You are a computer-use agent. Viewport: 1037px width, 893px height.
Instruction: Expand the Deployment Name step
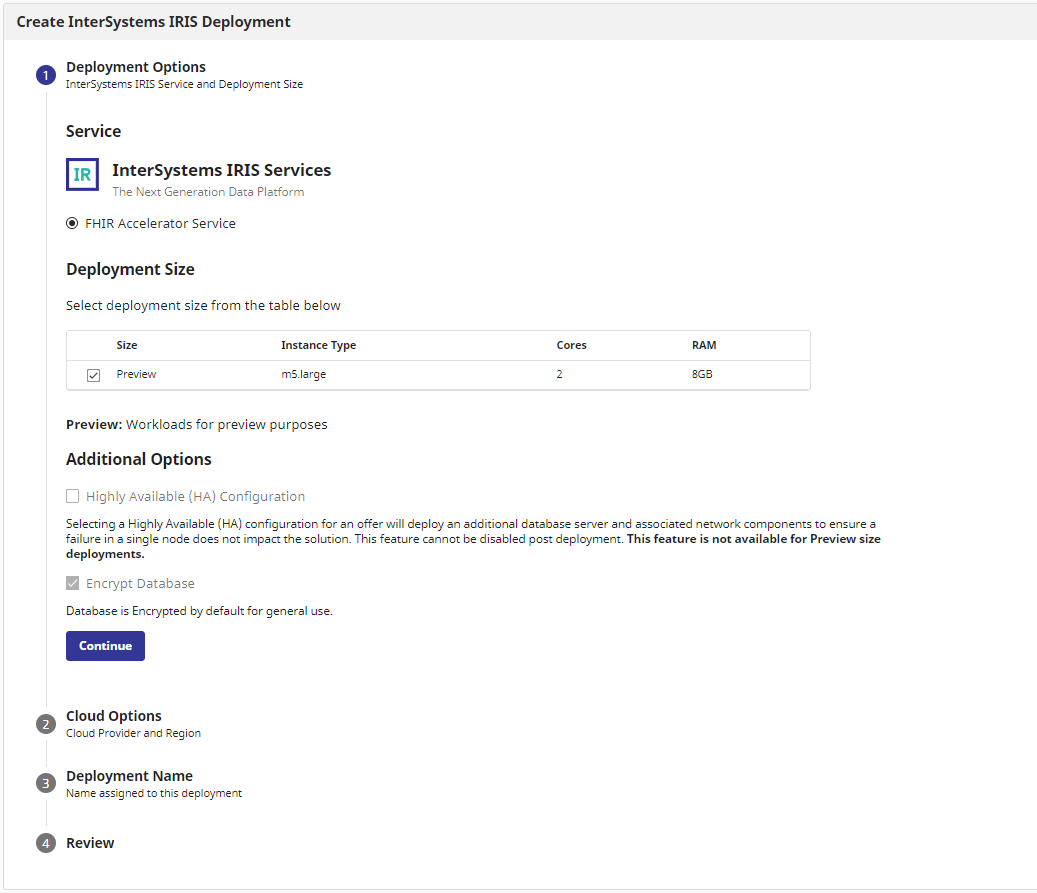[129, 776]
